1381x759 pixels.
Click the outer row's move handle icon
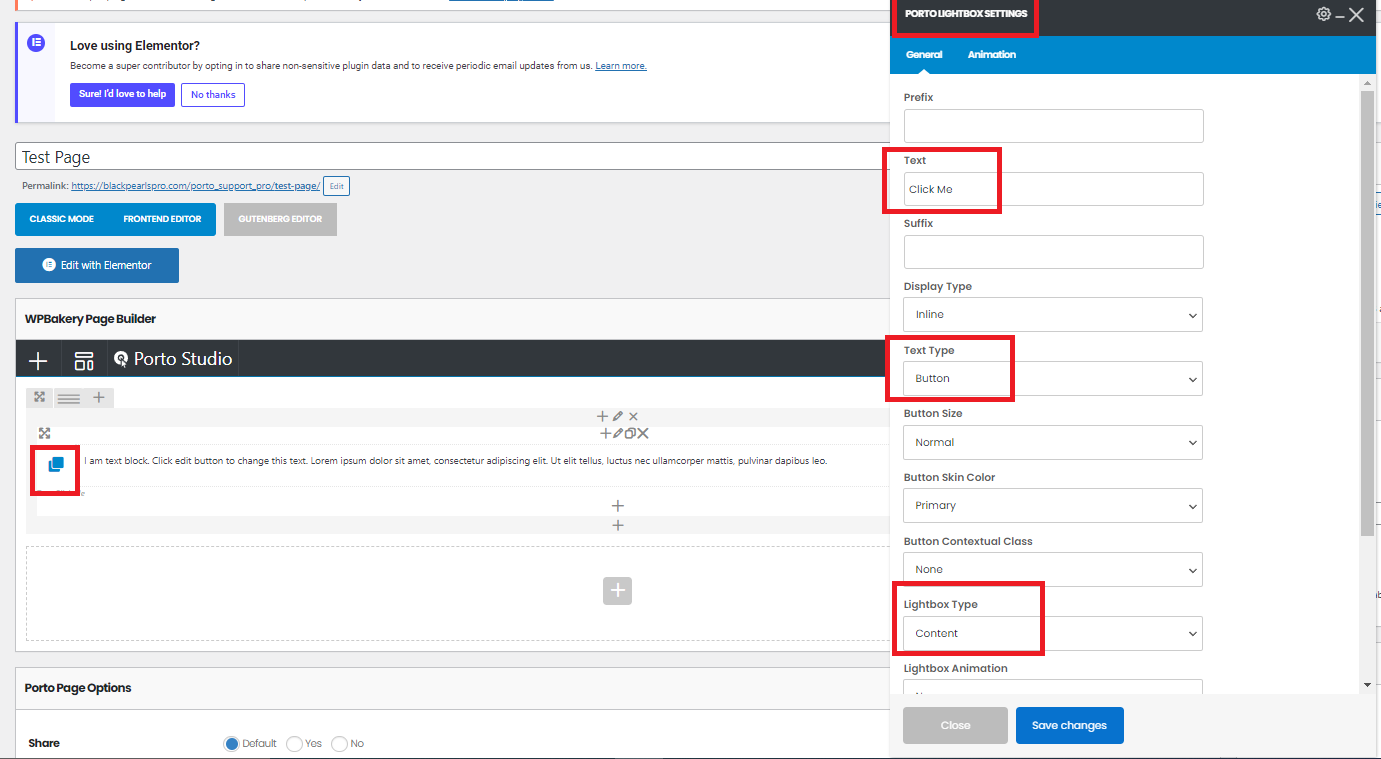(40, 397)
